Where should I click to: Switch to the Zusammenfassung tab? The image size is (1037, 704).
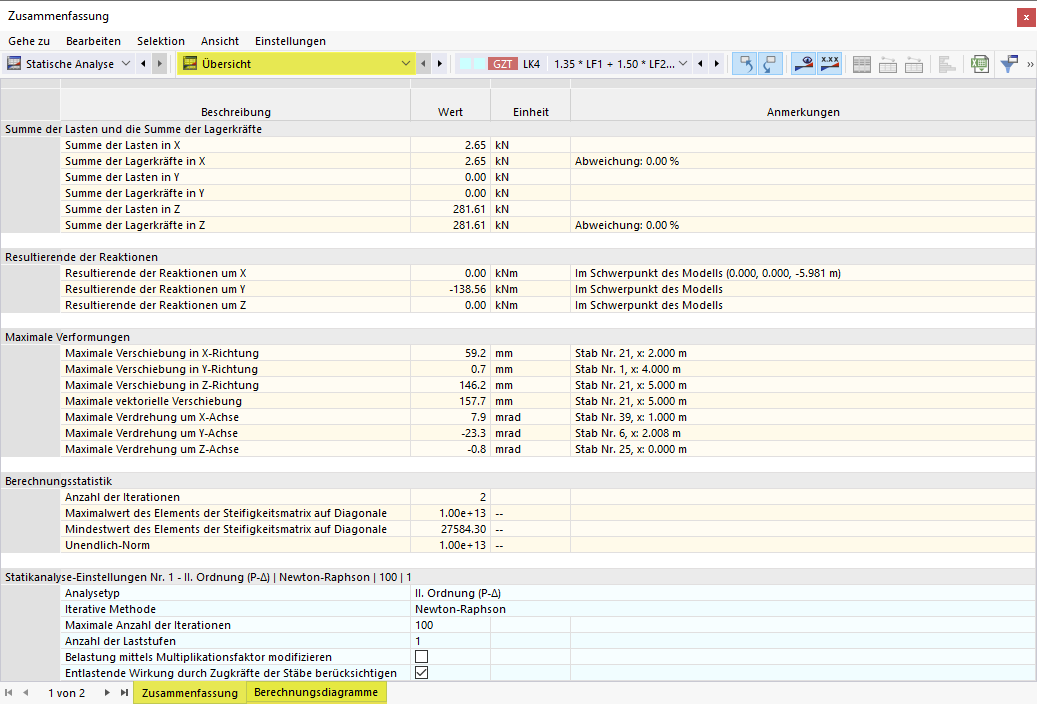190,693
